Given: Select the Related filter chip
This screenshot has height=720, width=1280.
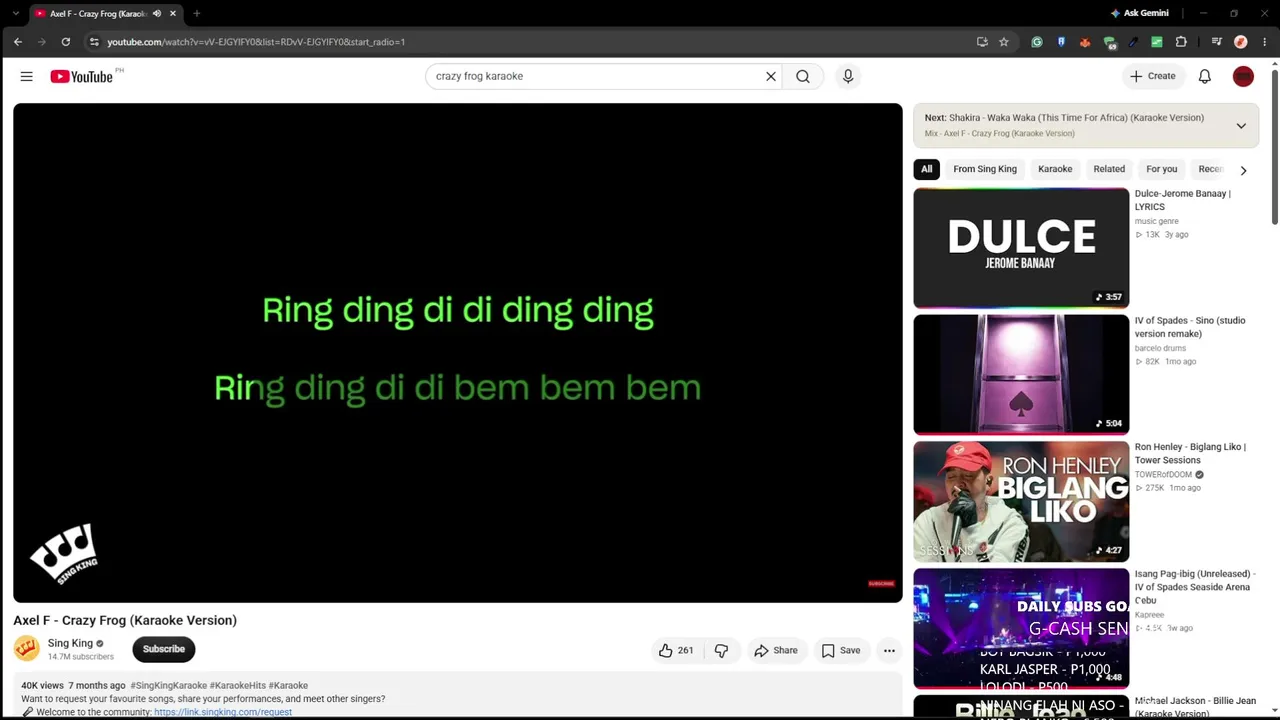Looking at the screenshot, I should (1109, 169).
